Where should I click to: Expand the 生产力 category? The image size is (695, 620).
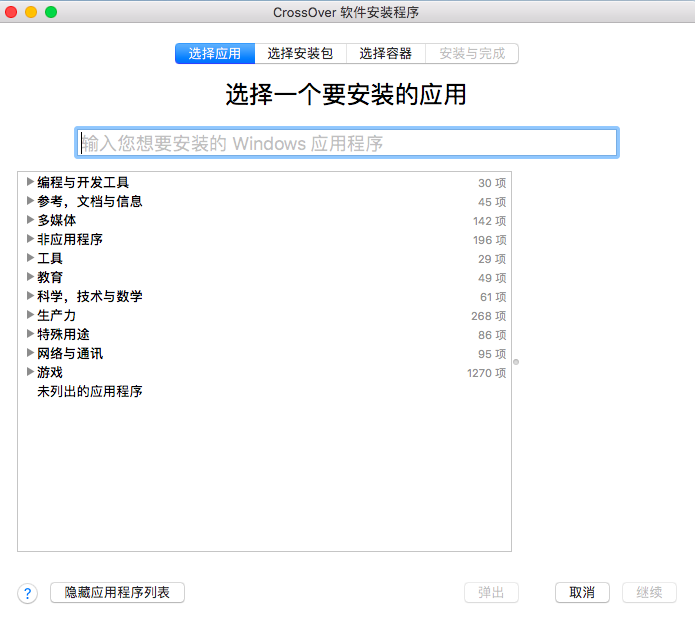click(30, 315)
